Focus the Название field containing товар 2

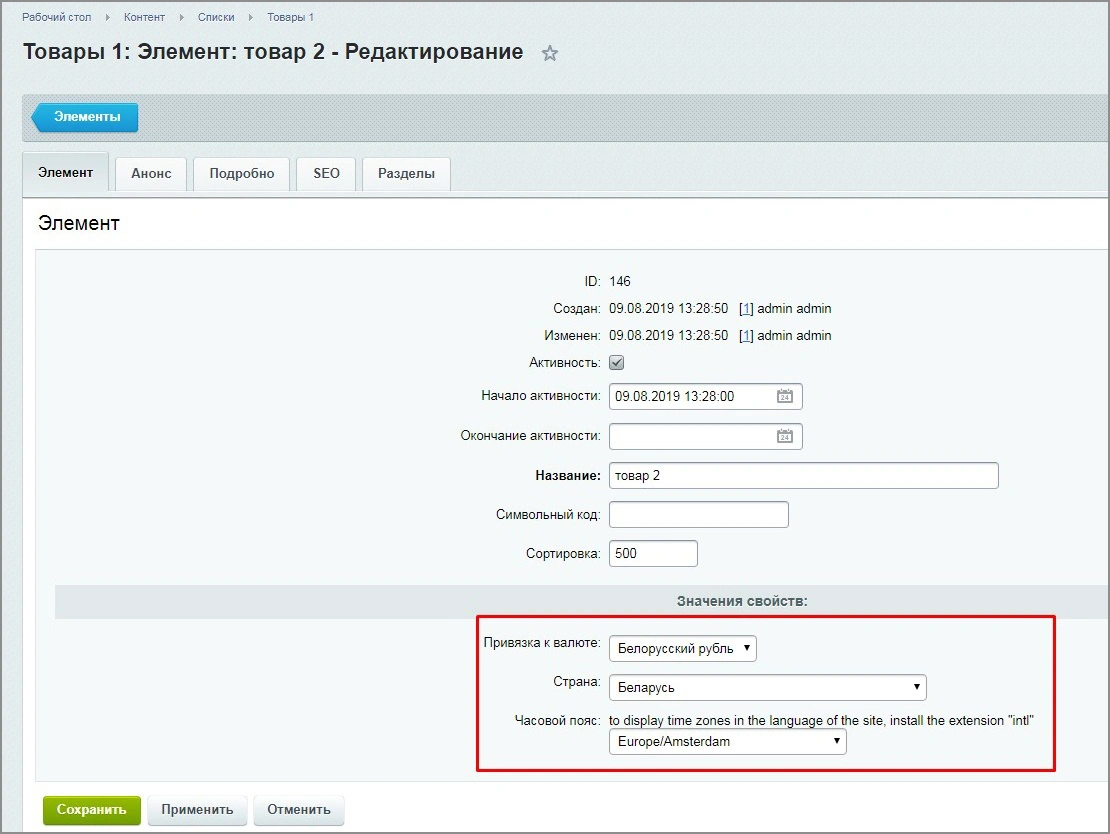pos(803,476)
